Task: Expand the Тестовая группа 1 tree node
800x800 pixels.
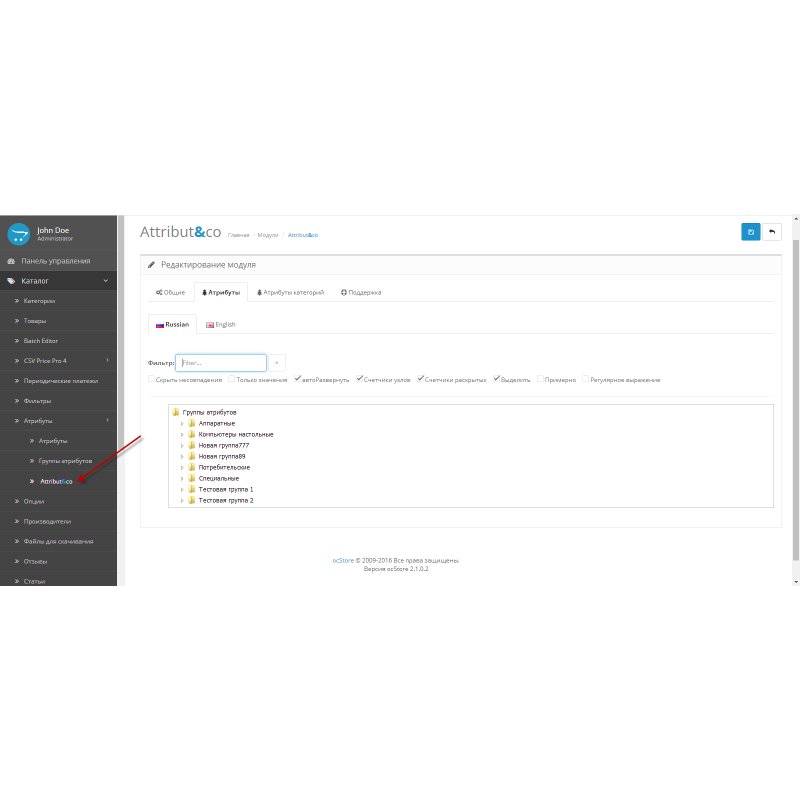Action: pos(182,489)
